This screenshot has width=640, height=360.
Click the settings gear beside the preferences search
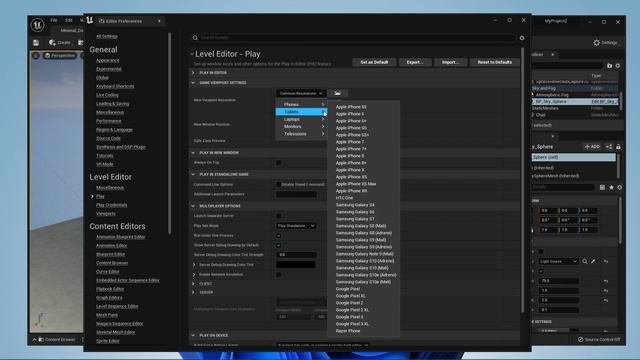522,38
